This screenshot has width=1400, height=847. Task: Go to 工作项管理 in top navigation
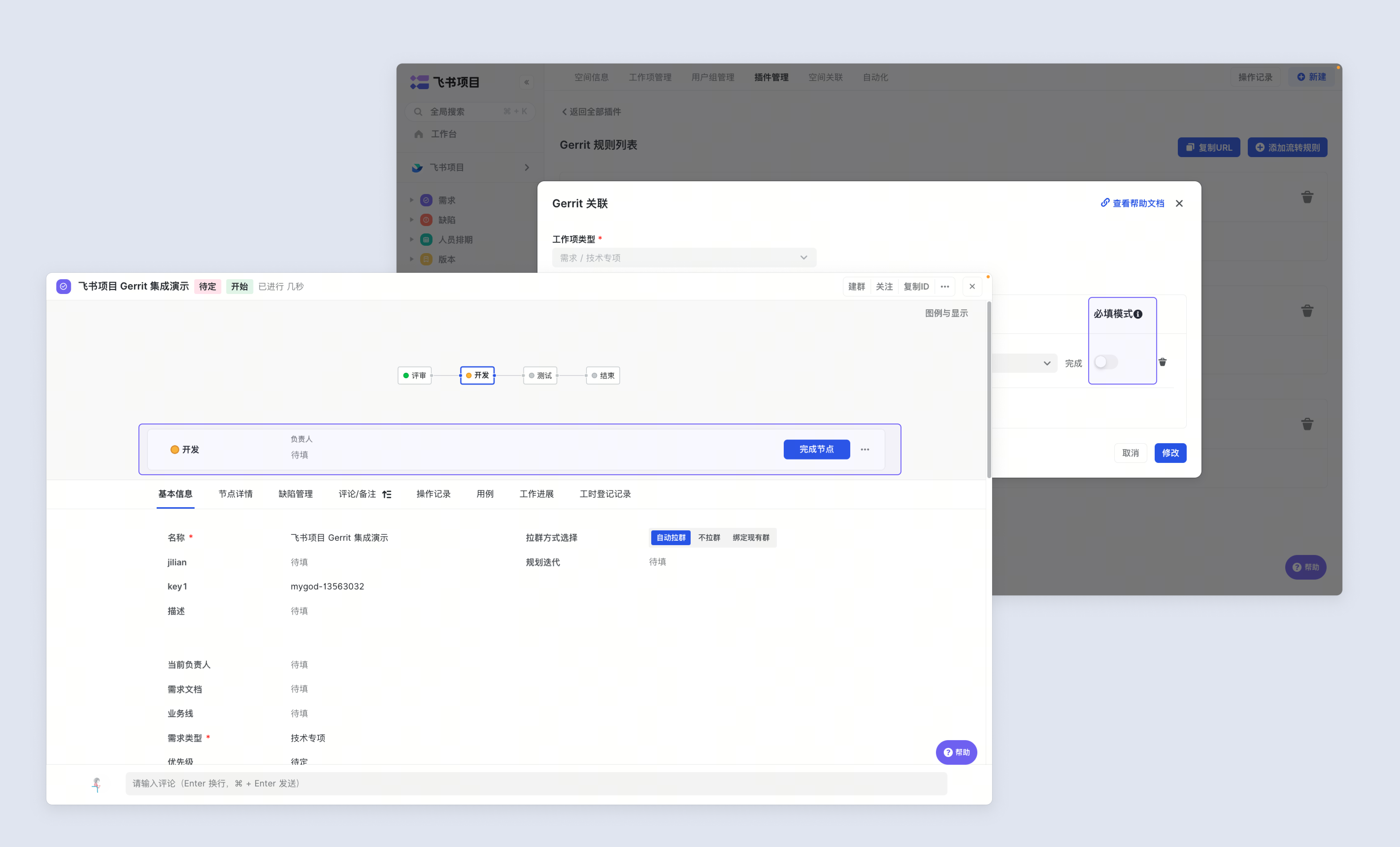pos(650,77)
